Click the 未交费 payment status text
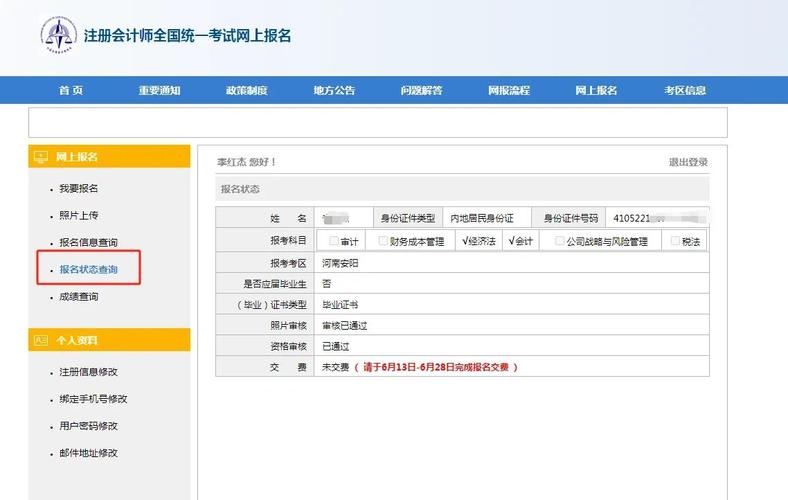The image size is (788, 500). (336, 367)
